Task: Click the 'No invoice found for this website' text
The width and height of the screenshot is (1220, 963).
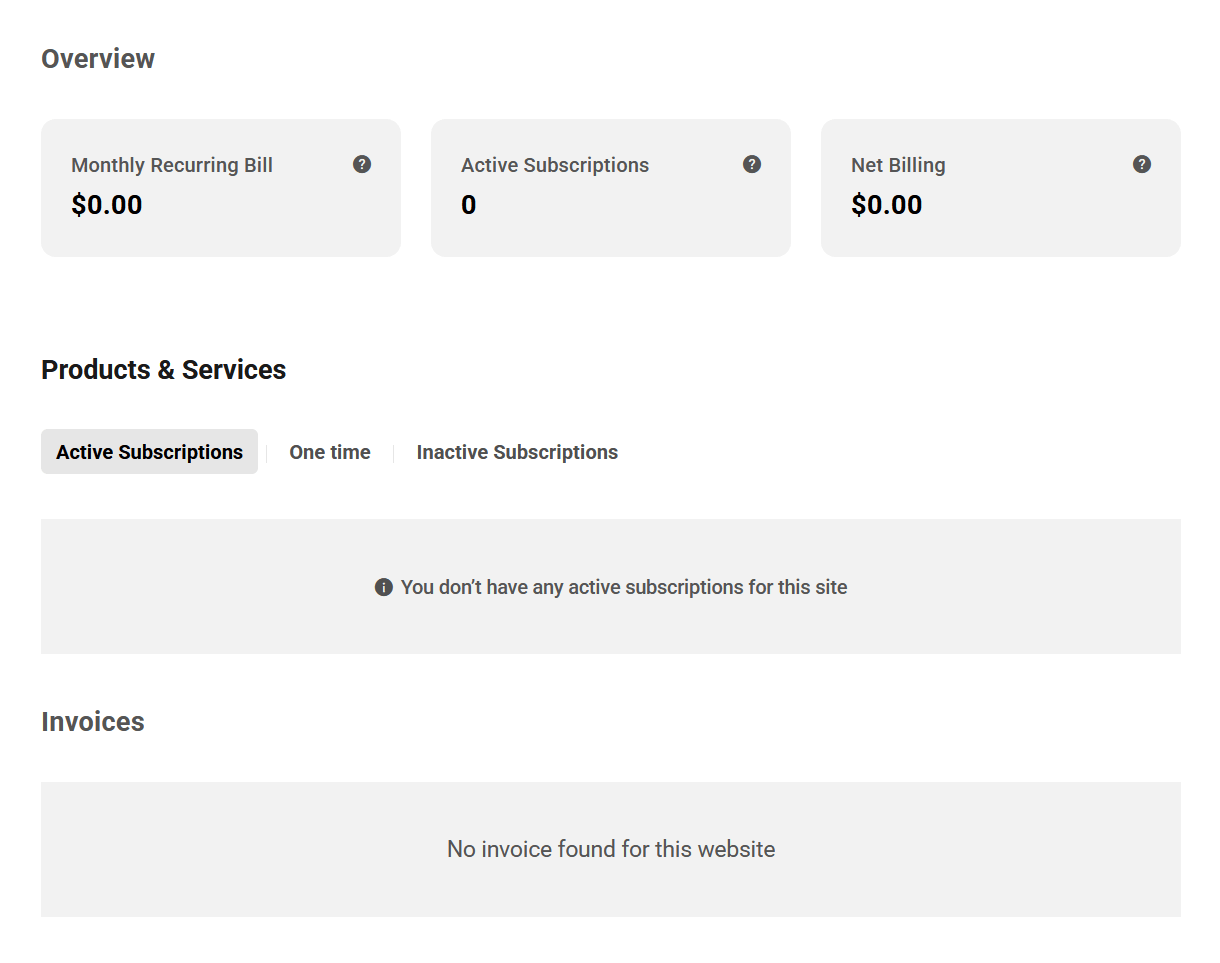Action: 611,849
